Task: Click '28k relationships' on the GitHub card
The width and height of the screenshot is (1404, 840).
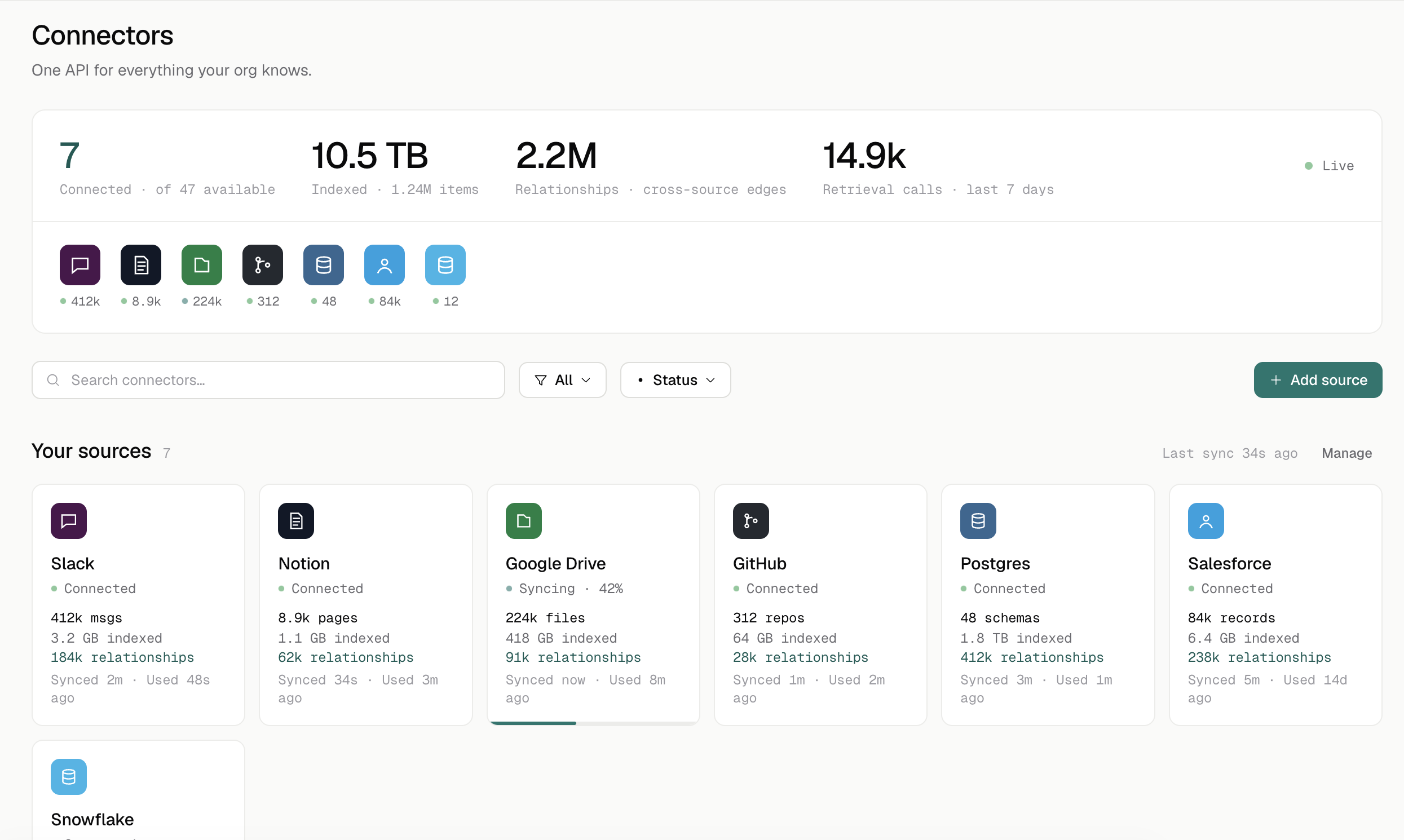Action: click(x=800, y=657)
